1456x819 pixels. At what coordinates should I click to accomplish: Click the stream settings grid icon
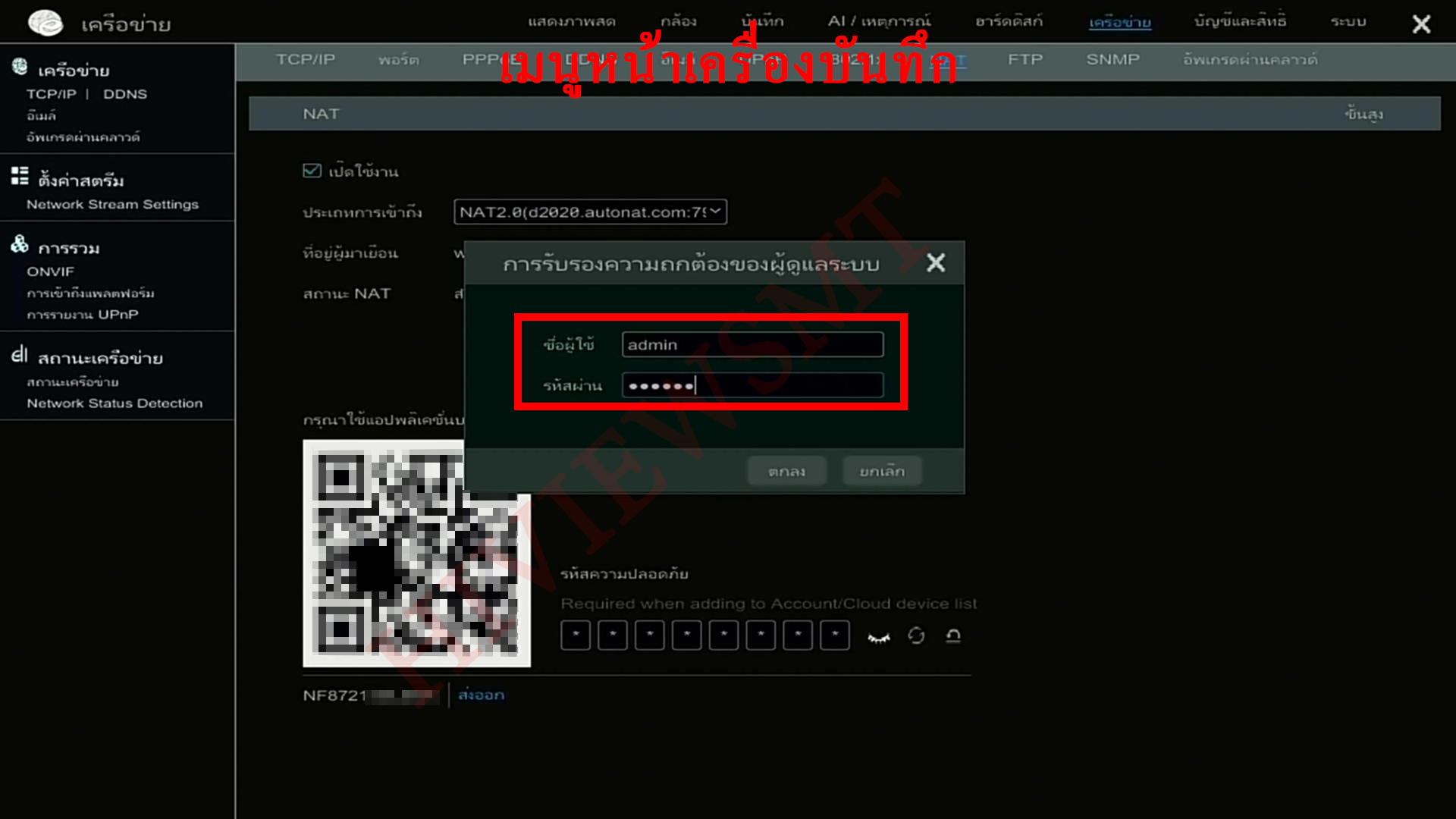[20, 176]
